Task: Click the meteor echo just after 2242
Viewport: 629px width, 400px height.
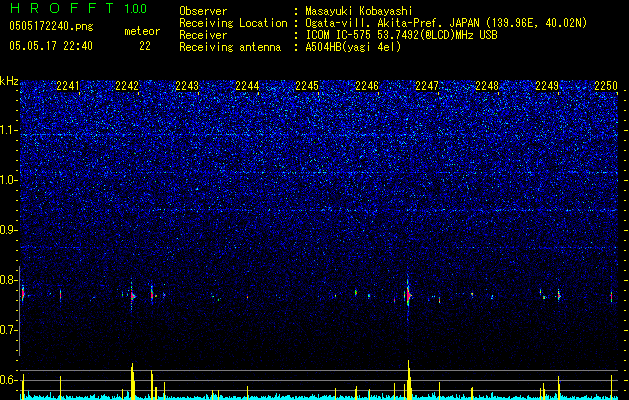Action: (x=132, y=296)
